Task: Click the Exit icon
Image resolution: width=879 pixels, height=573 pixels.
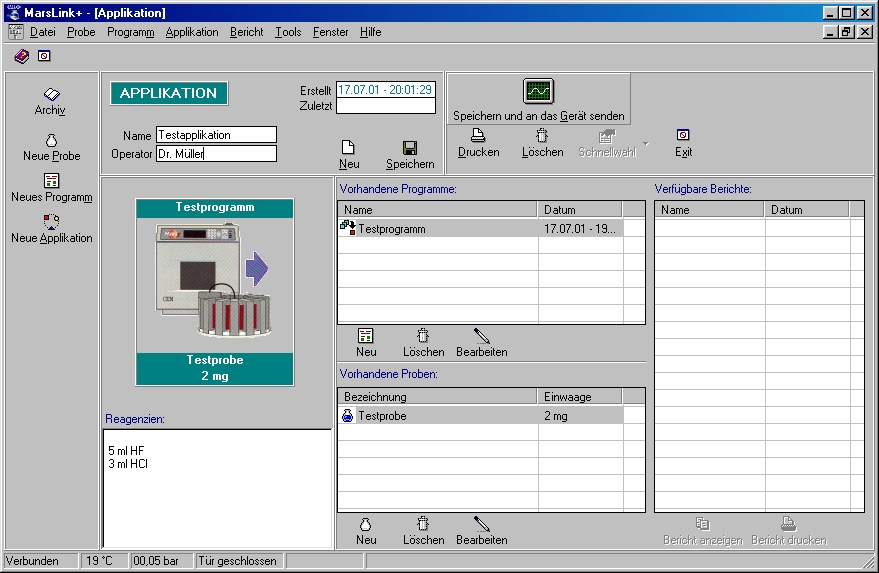Action: pos(683,136)
